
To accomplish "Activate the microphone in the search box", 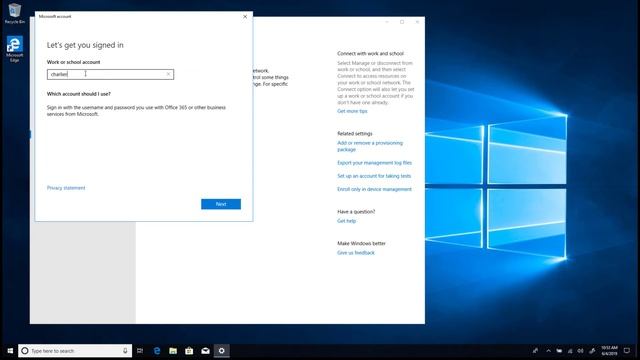I will pos(125,351).
